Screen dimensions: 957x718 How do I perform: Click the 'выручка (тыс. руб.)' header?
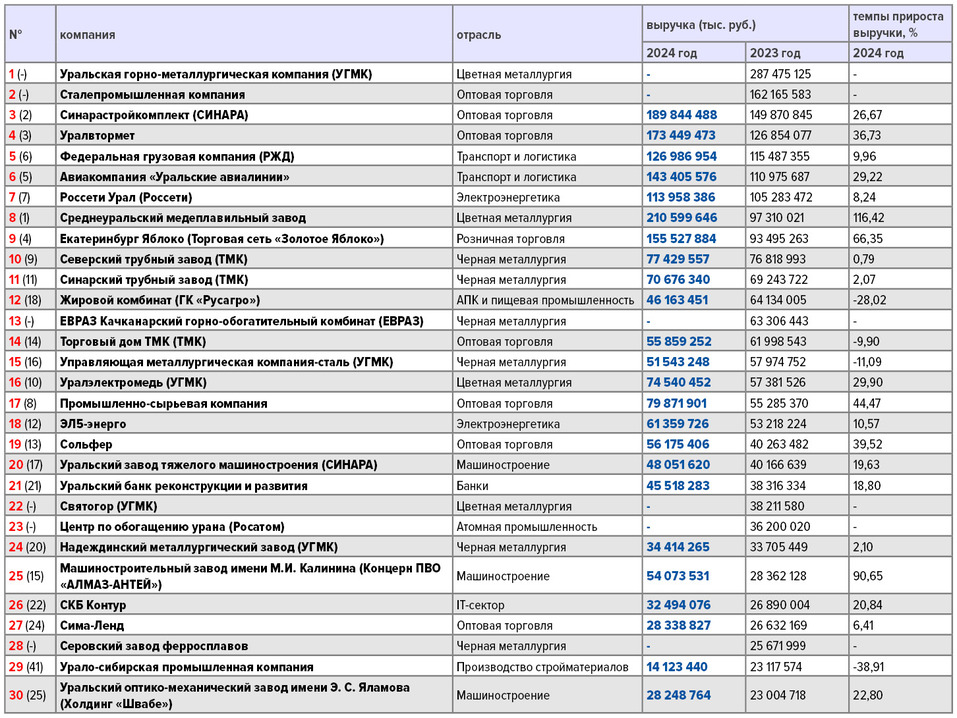tap(699, 24)
